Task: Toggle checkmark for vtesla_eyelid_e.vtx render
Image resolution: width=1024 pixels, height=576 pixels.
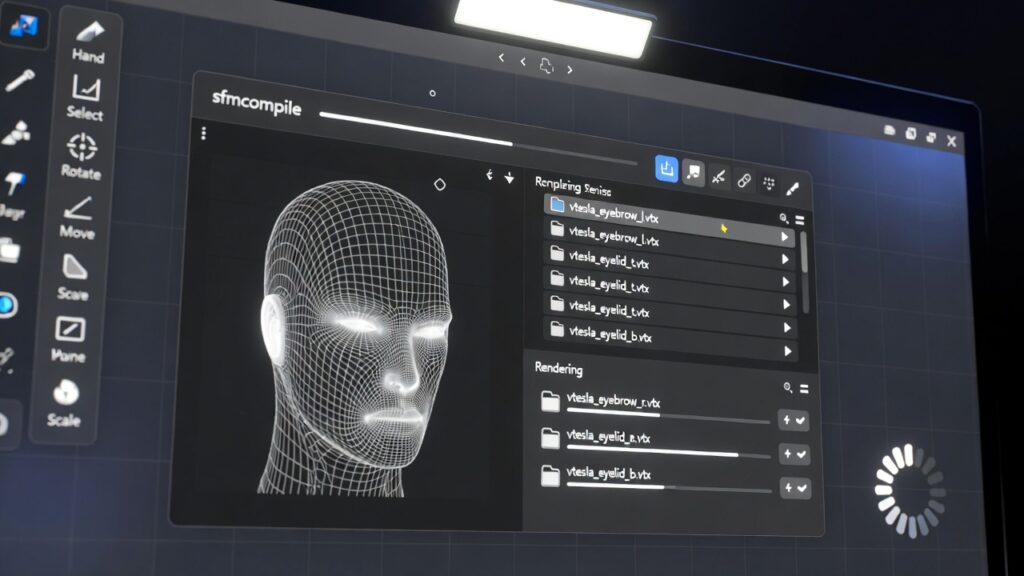Action: pyautogui.click(x=802, y=455)
